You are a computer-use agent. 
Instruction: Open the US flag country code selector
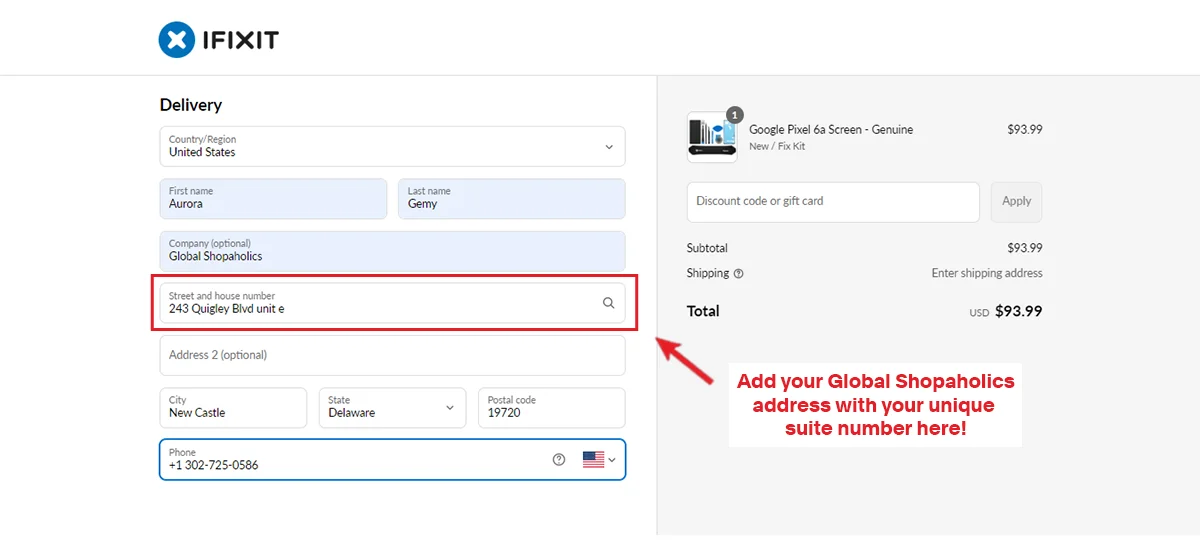598,460
